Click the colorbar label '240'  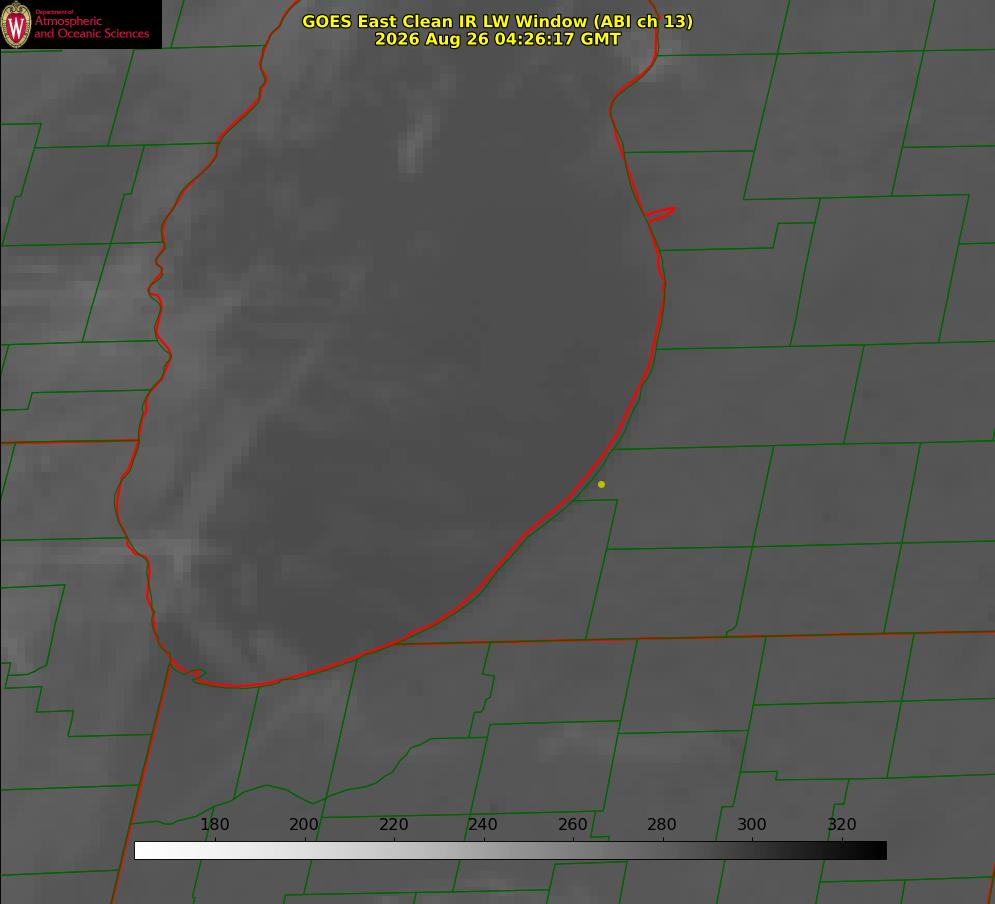coord(483,824)
